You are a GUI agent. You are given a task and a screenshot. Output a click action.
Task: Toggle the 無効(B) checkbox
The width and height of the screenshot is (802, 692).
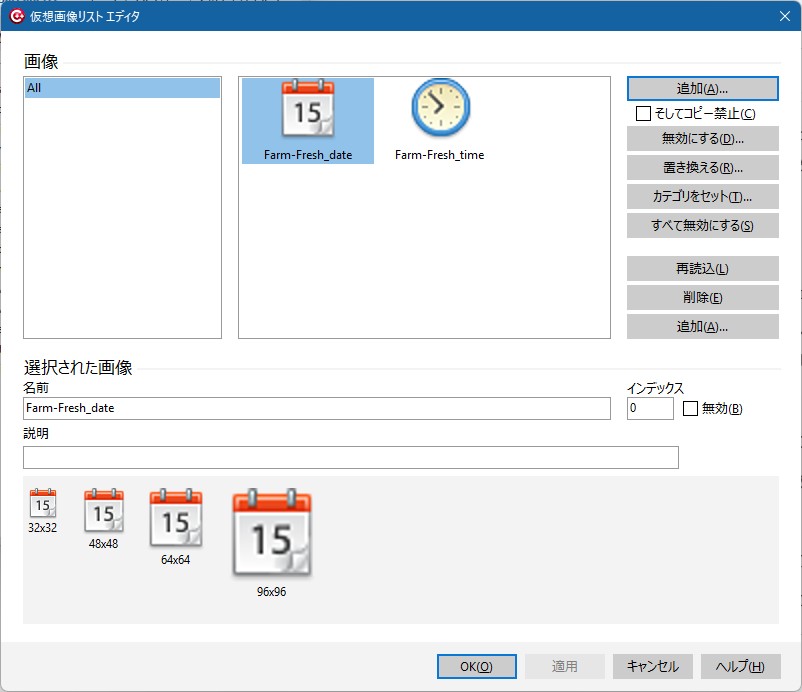pos(690,408)
